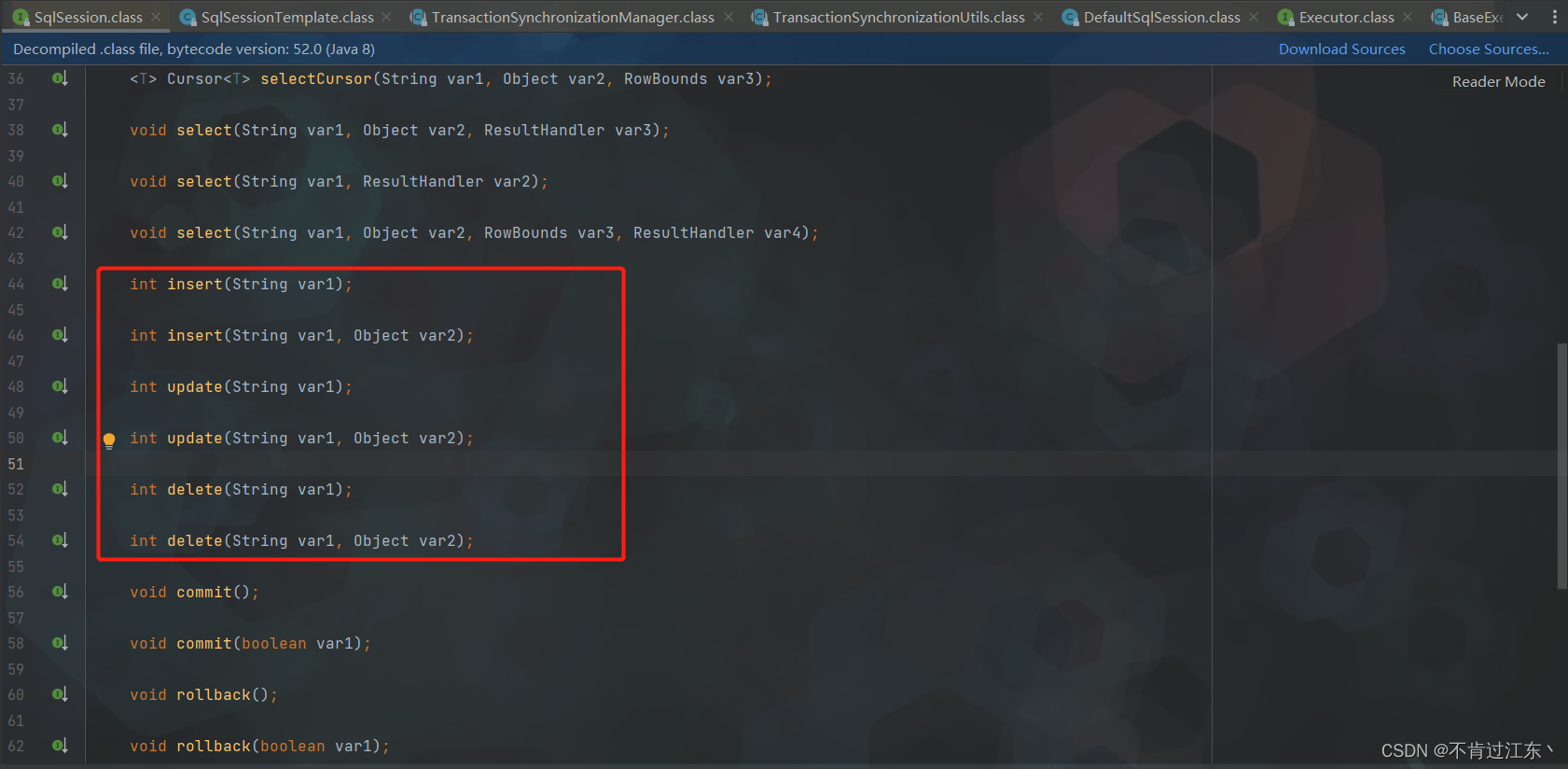This screenshot has width=1568, height=769.
Task: Click the Executor.class tab file icon
Action: (1286, 17)
